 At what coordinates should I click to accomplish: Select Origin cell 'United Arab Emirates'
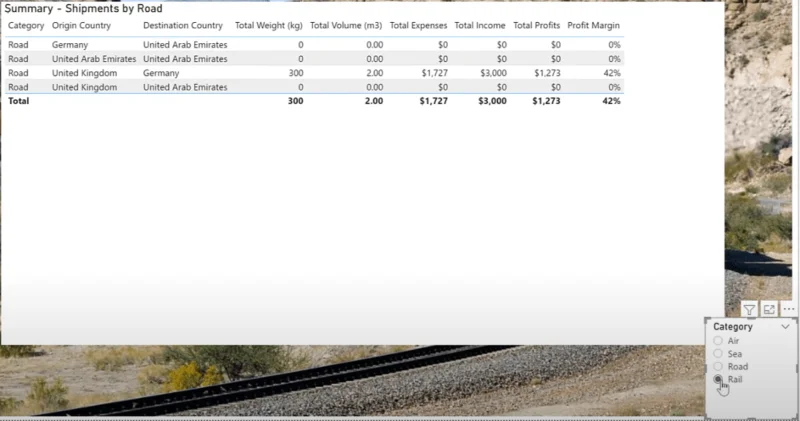[94, 59]
